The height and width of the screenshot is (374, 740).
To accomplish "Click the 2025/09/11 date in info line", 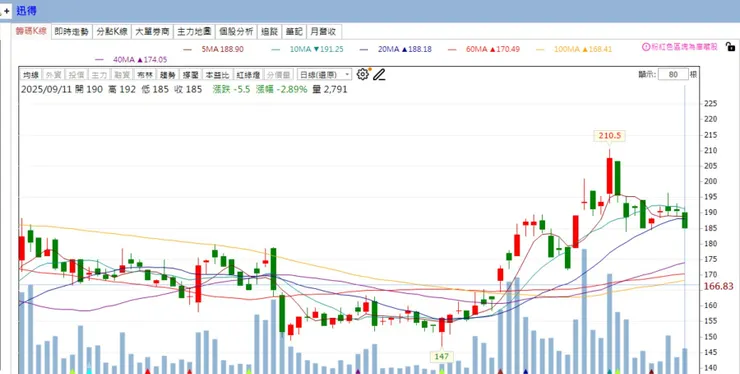I will click(46, 89).
